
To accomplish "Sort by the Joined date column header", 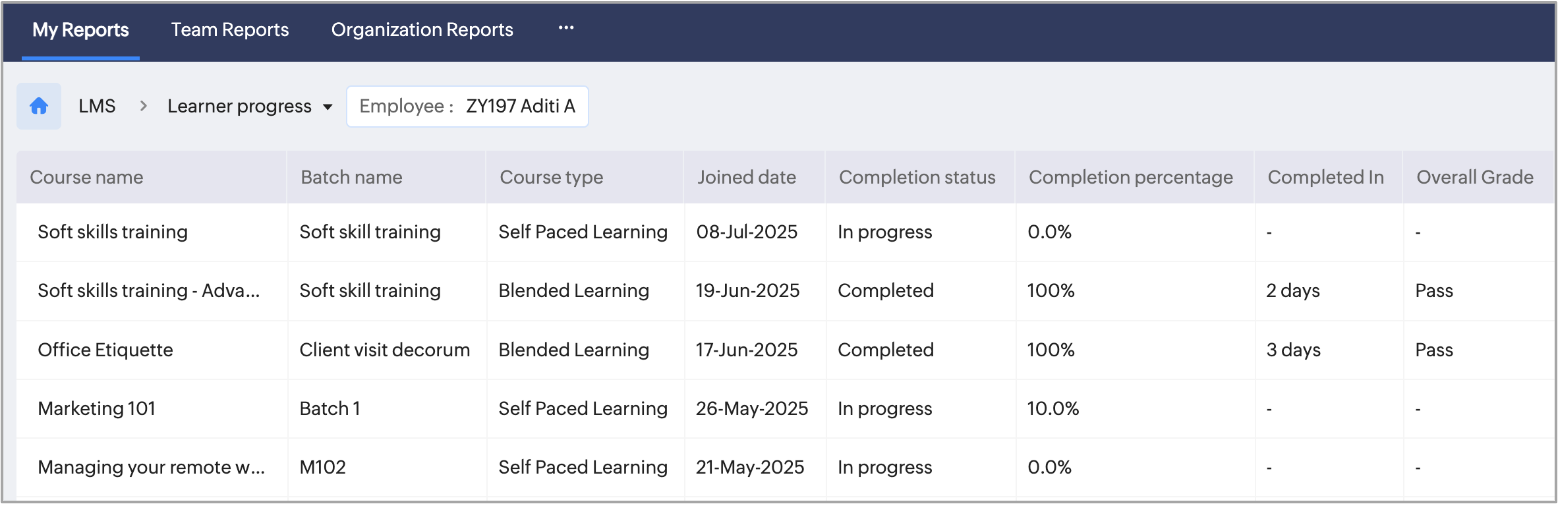I will click(746, 177).
